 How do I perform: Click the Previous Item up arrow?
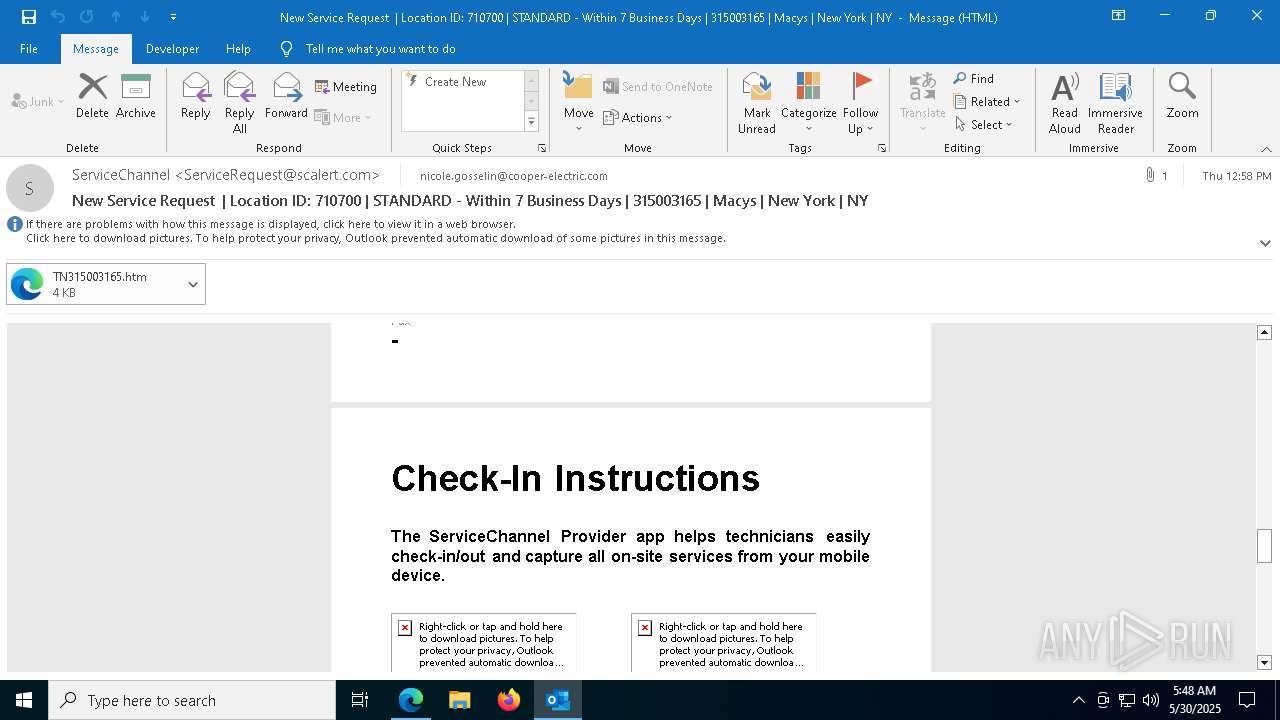coord(116,16)
